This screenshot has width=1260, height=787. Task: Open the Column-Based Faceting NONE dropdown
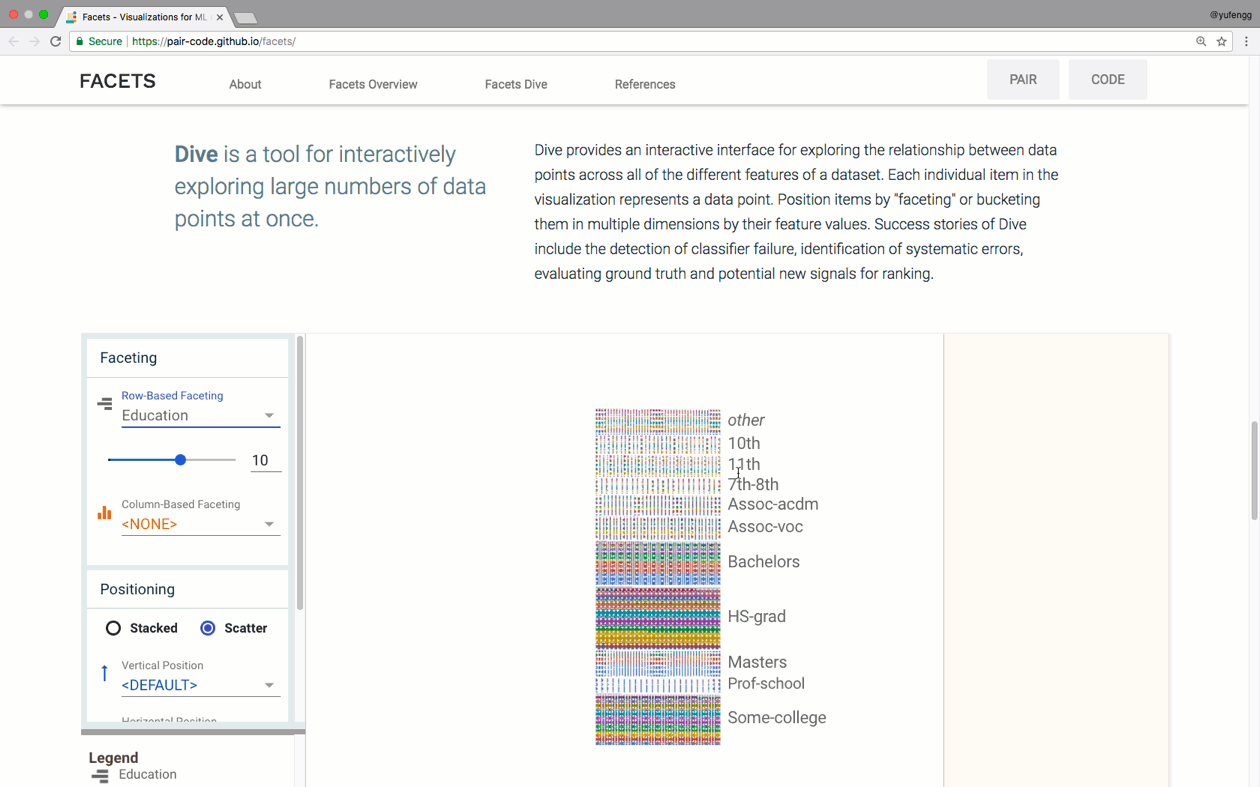(x=198, y=523)
